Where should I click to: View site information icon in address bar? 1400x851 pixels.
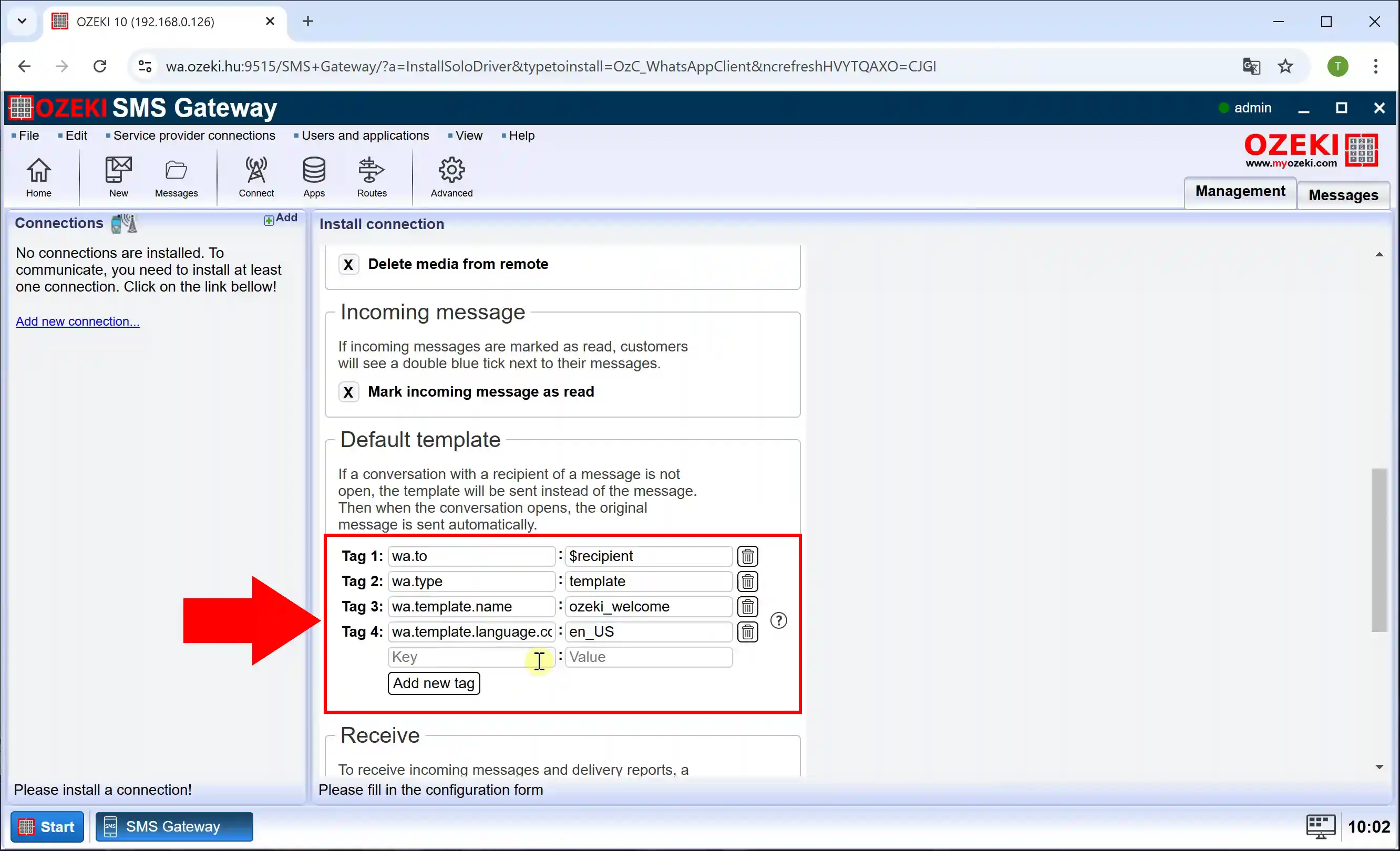tap(145, 67)
